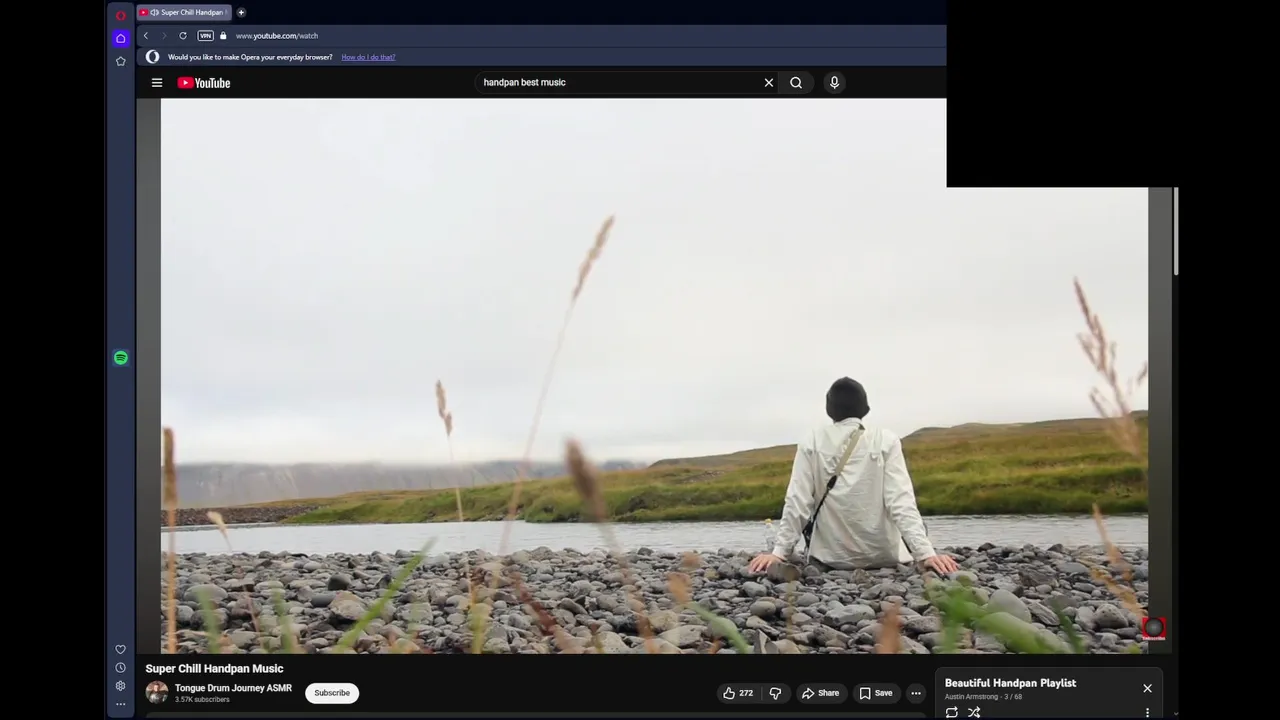Toggle shuffle playlist icon
Image resolution: width=1280 pixels, height=720 pixels.
(974, 713)
